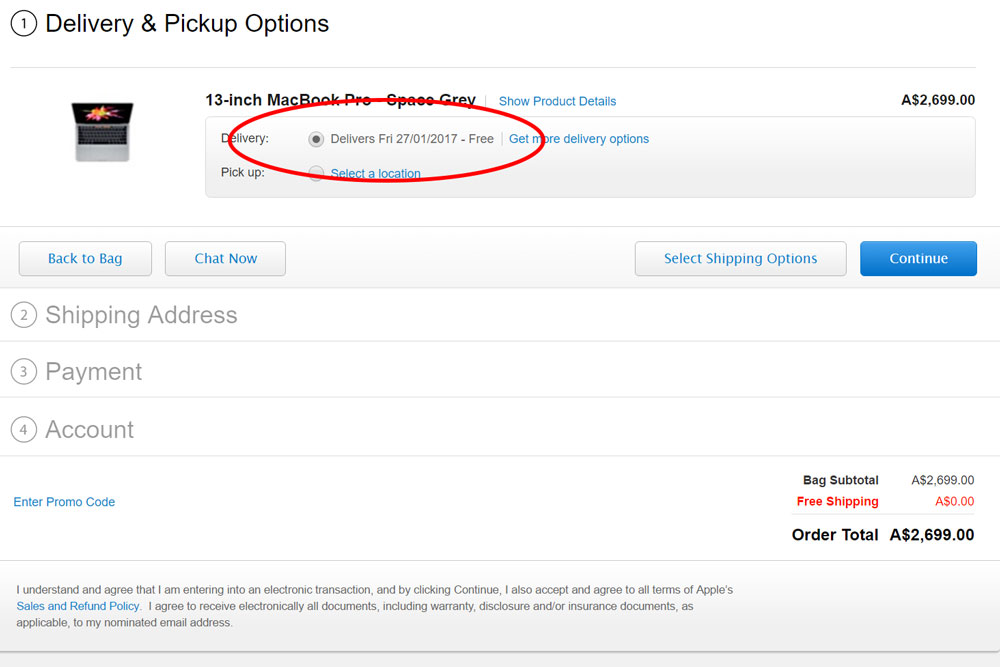
Task: Click the step 1 circle icon
Action: pyautogui.click(x=24, y=24)
